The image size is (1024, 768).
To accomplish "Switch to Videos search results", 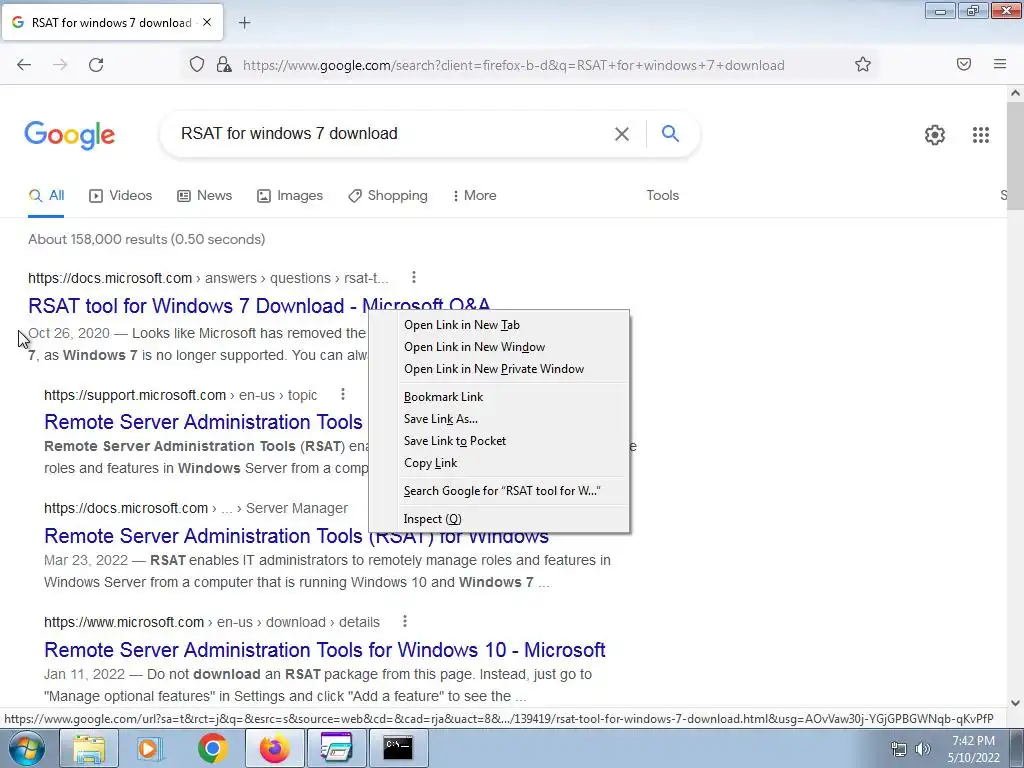I will [x=121, y=195].
